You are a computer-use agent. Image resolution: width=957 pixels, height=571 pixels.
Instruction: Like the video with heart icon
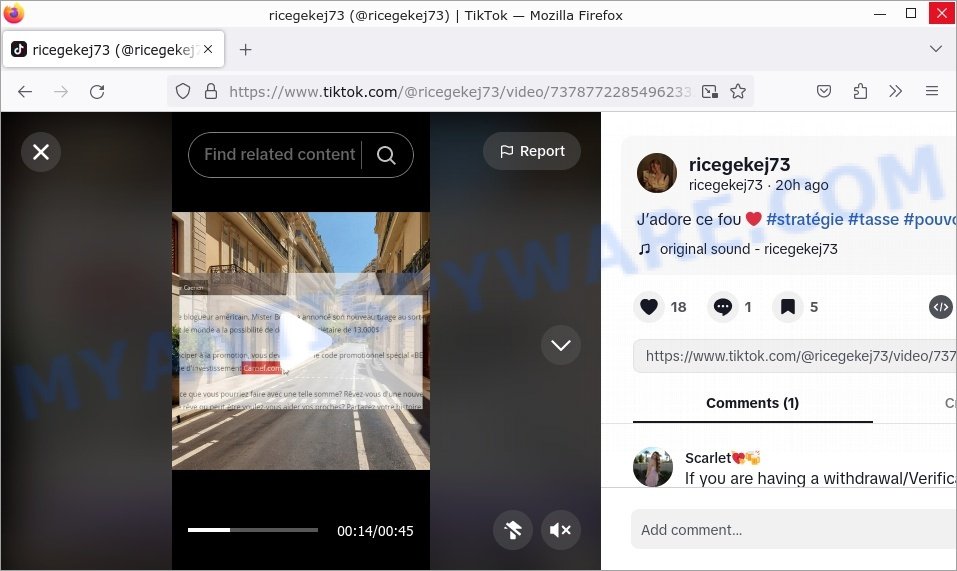[649, 307]
